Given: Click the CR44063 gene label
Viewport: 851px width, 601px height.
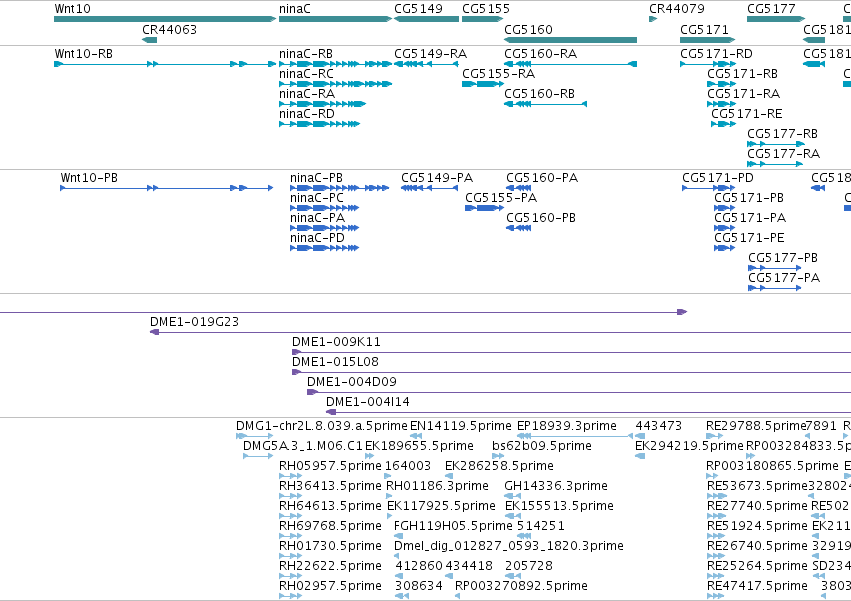Looking at the screenshot, I should [x=169, y=29].
